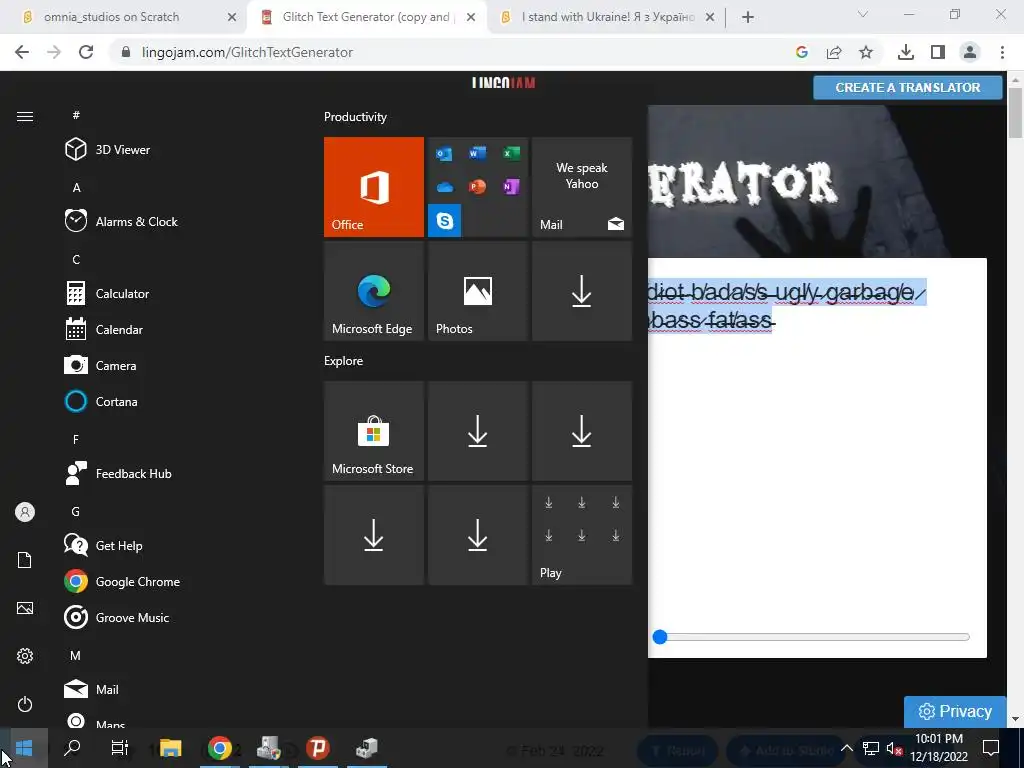
Task: Open the Chrome three-dot menu
Action: tap(1002, 52)
